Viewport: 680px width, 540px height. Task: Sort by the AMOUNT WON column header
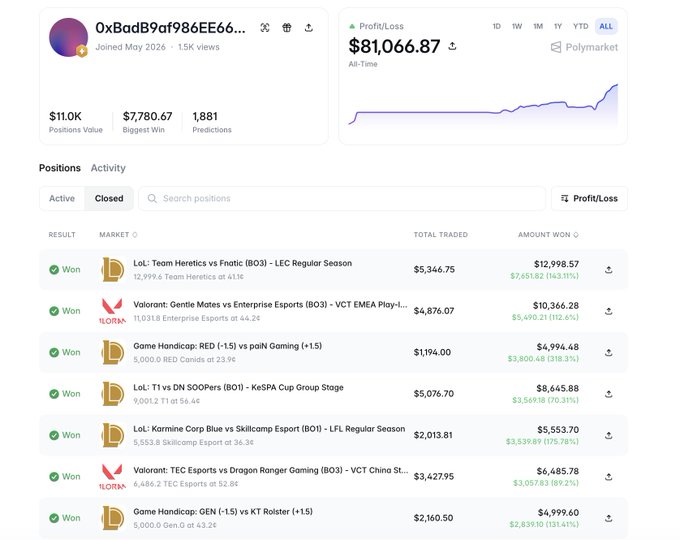(548, 235)
